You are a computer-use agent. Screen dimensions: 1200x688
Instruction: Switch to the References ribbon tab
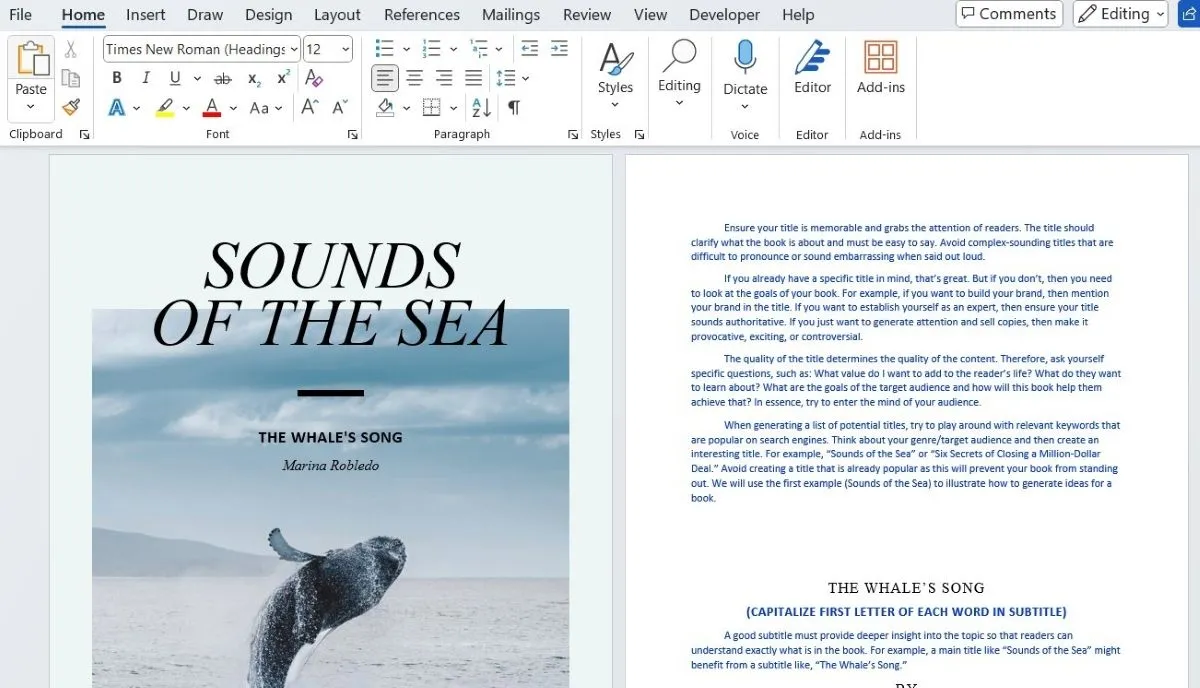pos(421,14)
